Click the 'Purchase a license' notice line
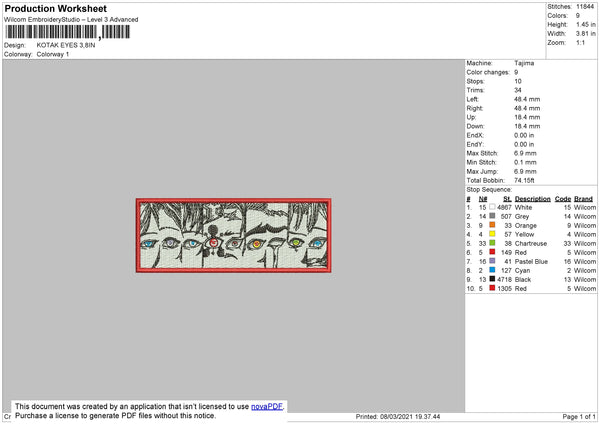The height and width of the screenshot is (424, 600). [x=115, y=416]
